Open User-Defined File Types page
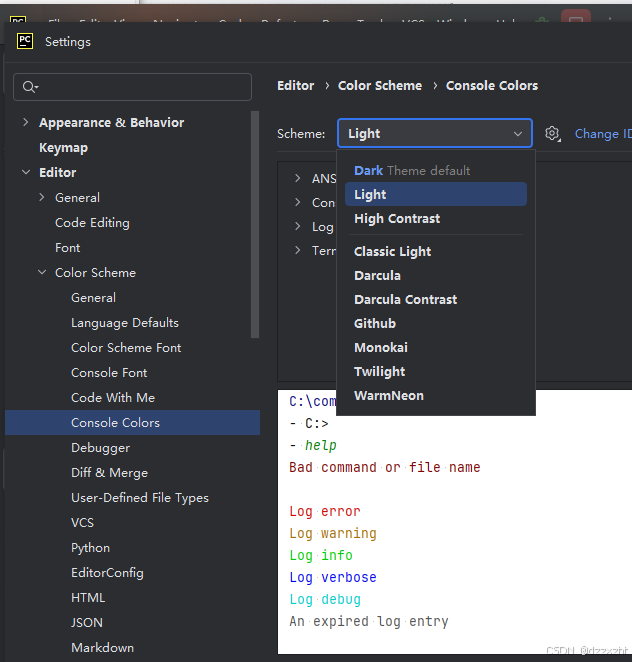Screen dimensions: 632x662 (x=140, y=498)
